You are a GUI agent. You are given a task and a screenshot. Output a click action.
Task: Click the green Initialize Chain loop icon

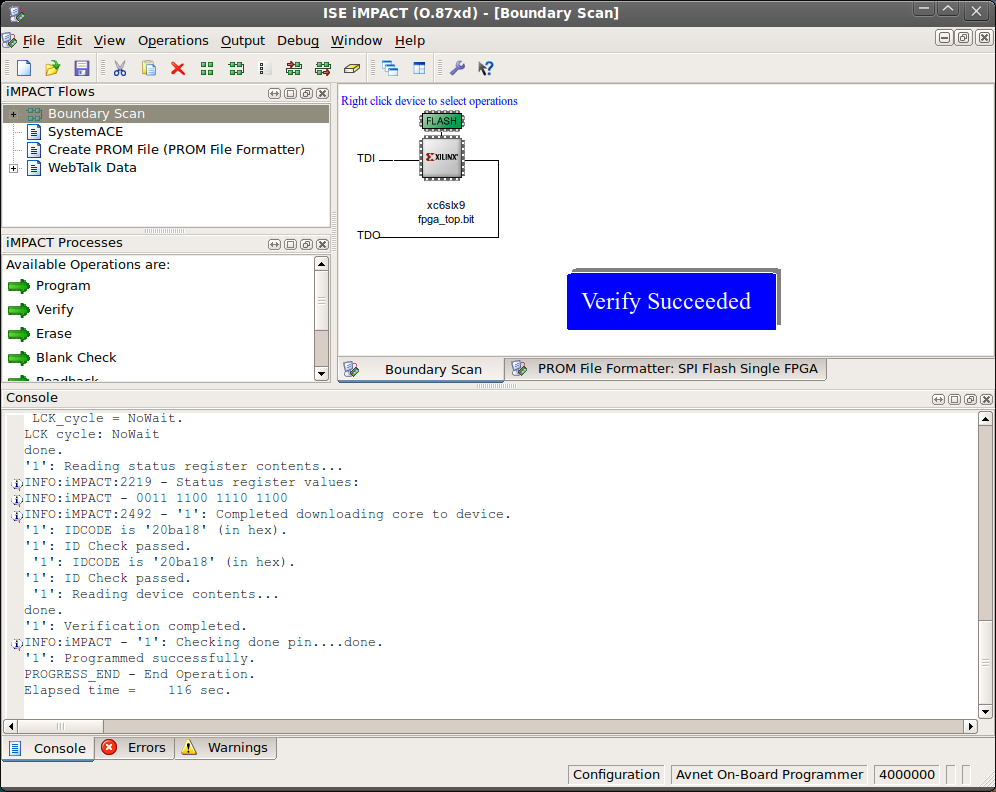pyautogui.click(x=236, y=69)
